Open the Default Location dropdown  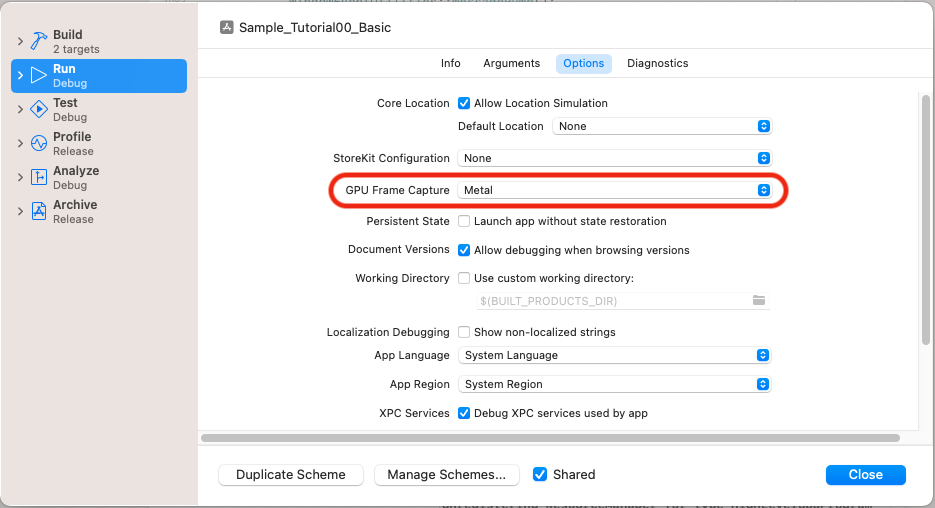click(662, 126)
